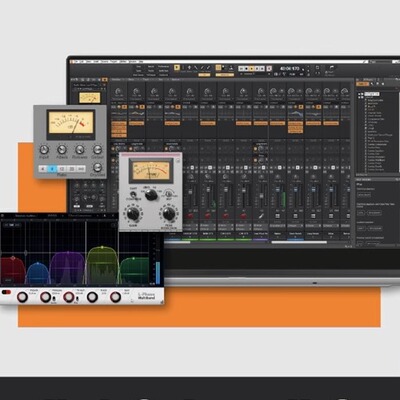Screen dimensions: 400x400
Task: Click the first knob on the multiband plugin
Action: 23,297
